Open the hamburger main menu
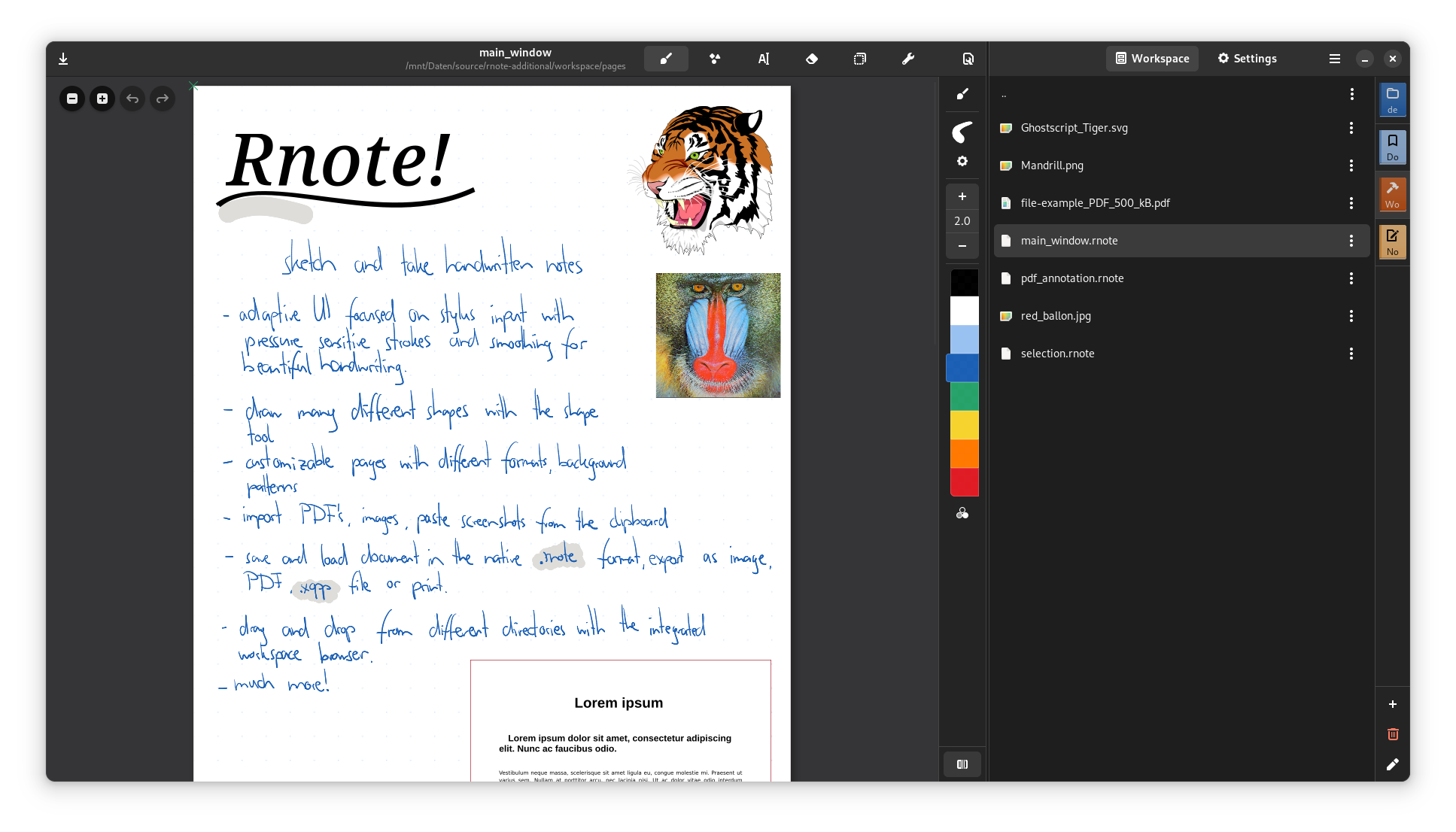The height and width of the screenshot is (832, 1456). coord(1334,59)
